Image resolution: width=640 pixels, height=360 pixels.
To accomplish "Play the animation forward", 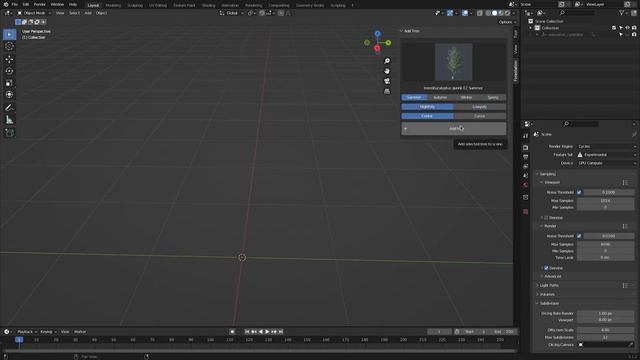I will 267,332.
